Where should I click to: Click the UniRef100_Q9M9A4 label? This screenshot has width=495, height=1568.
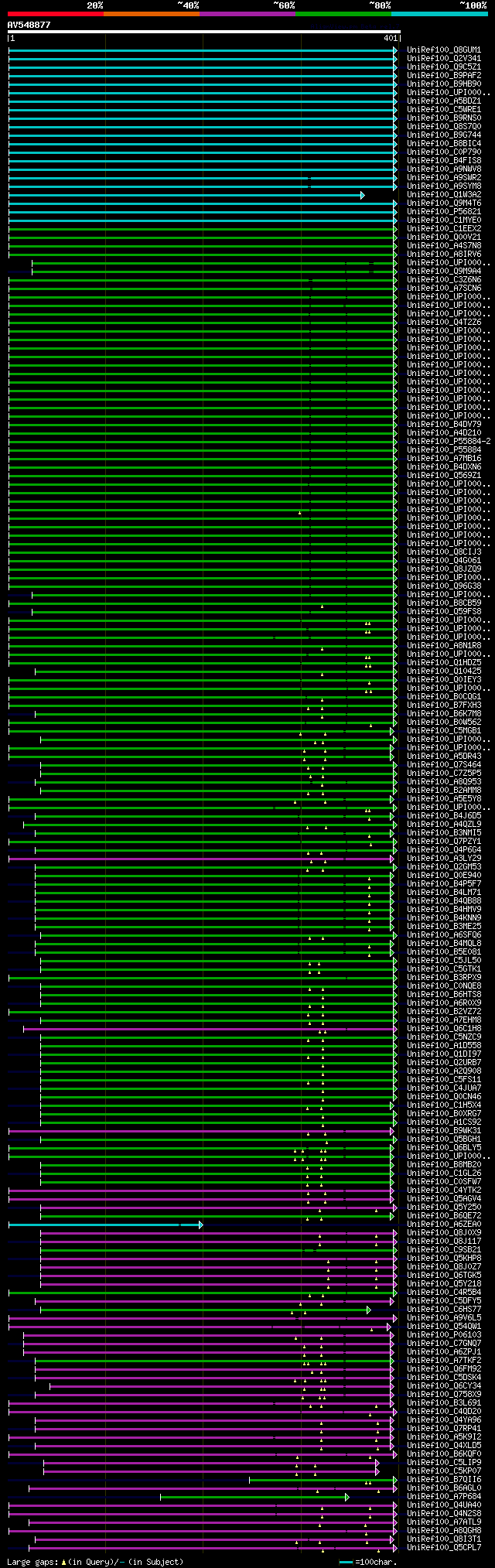coord(444,272)
